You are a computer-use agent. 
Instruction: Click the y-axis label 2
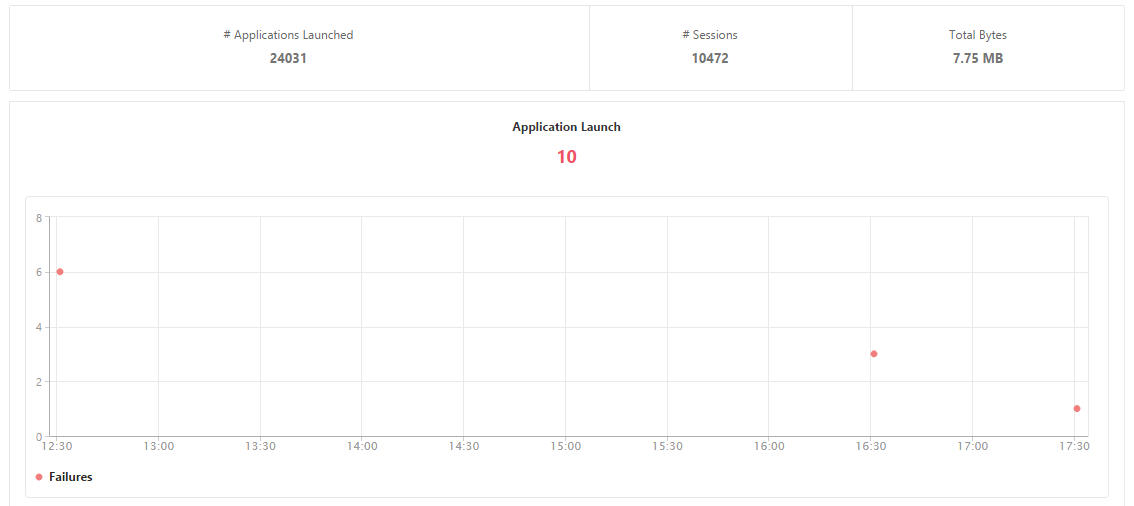(x=38, y=382)
